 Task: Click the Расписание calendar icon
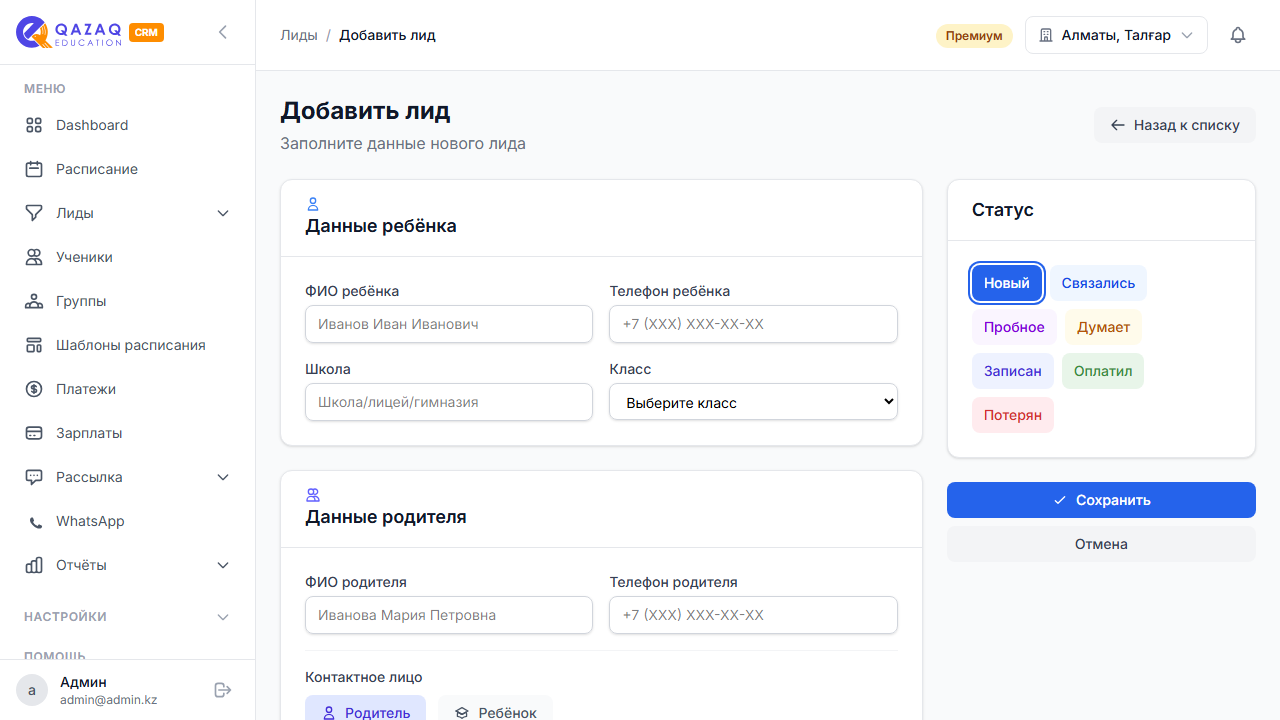tap(34, 169)
